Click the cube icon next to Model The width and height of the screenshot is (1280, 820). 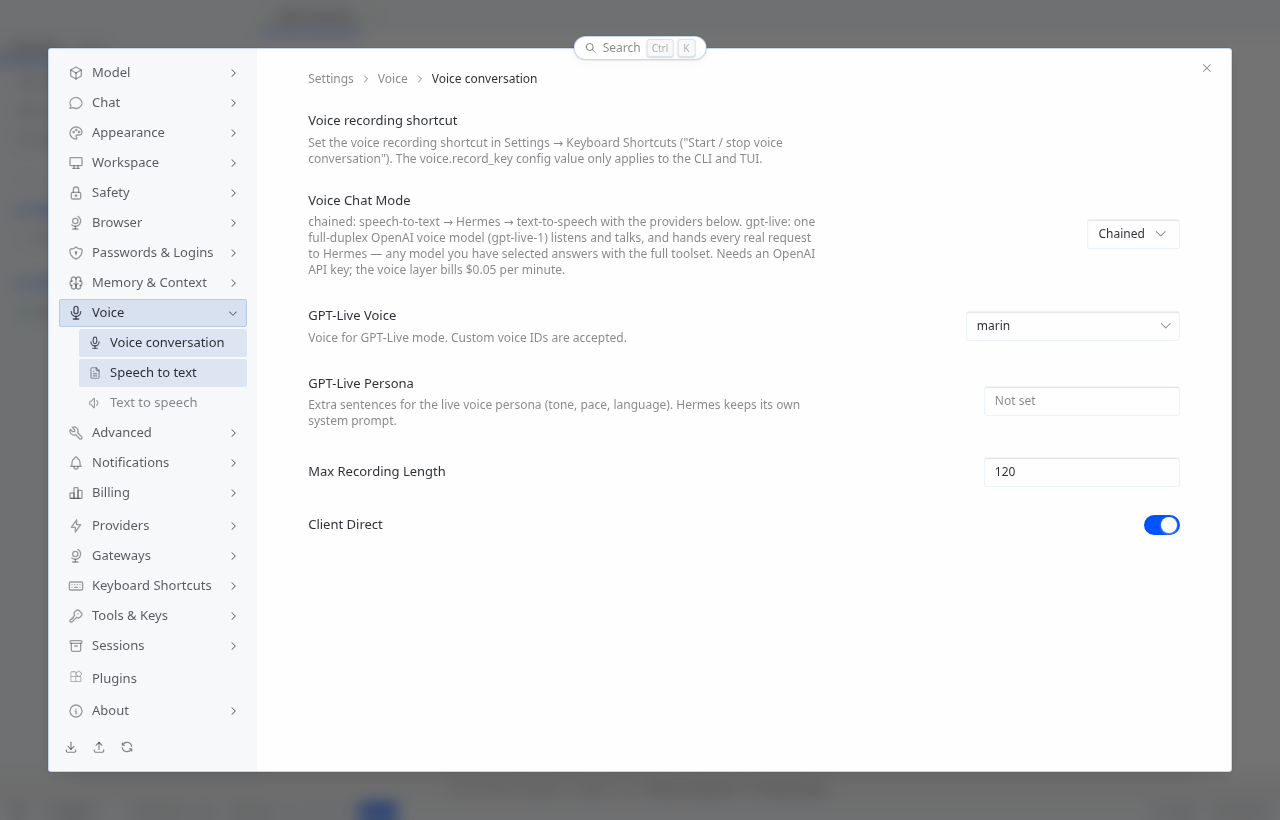(76, 73)
